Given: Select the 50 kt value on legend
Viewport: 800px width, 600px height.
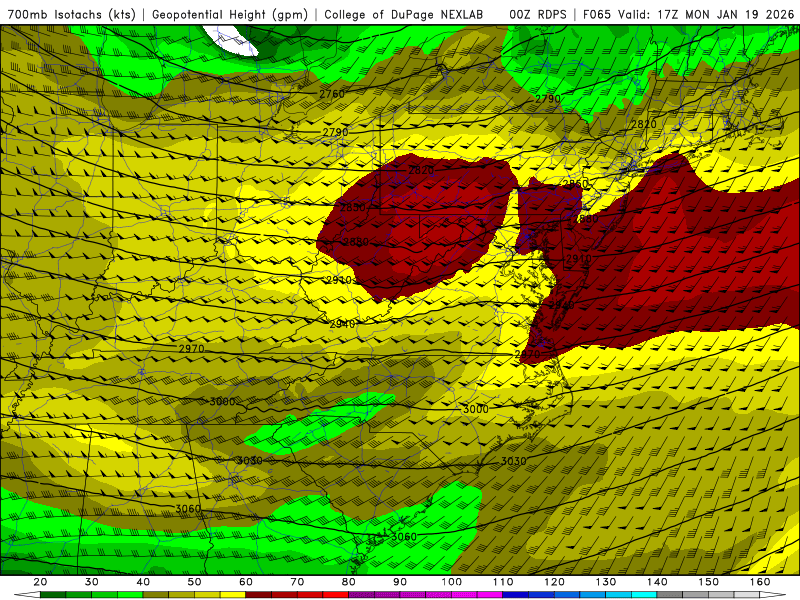Looking at the screenshot, I should coord(194,582).
